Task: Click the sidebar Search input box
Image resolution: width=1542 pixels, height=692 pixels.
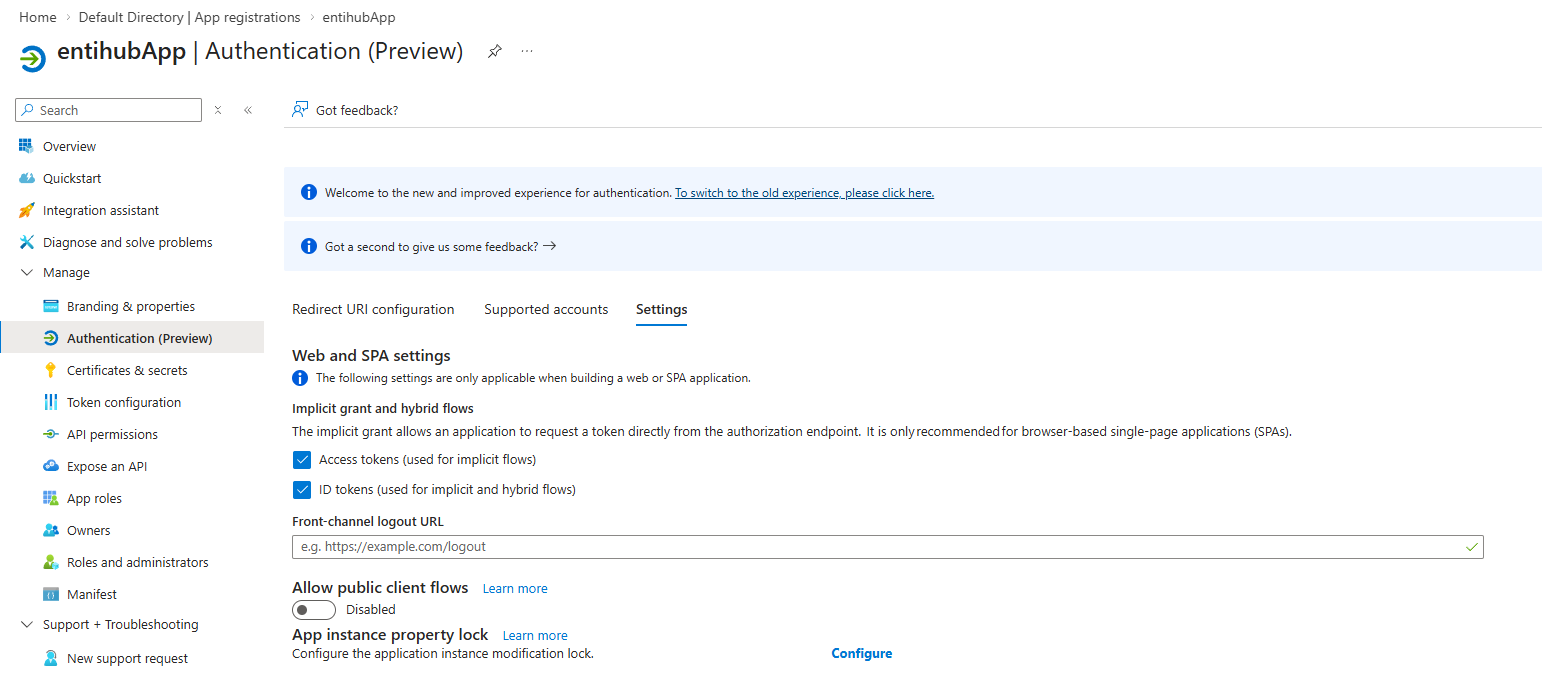Action: (x=109, y=110)
